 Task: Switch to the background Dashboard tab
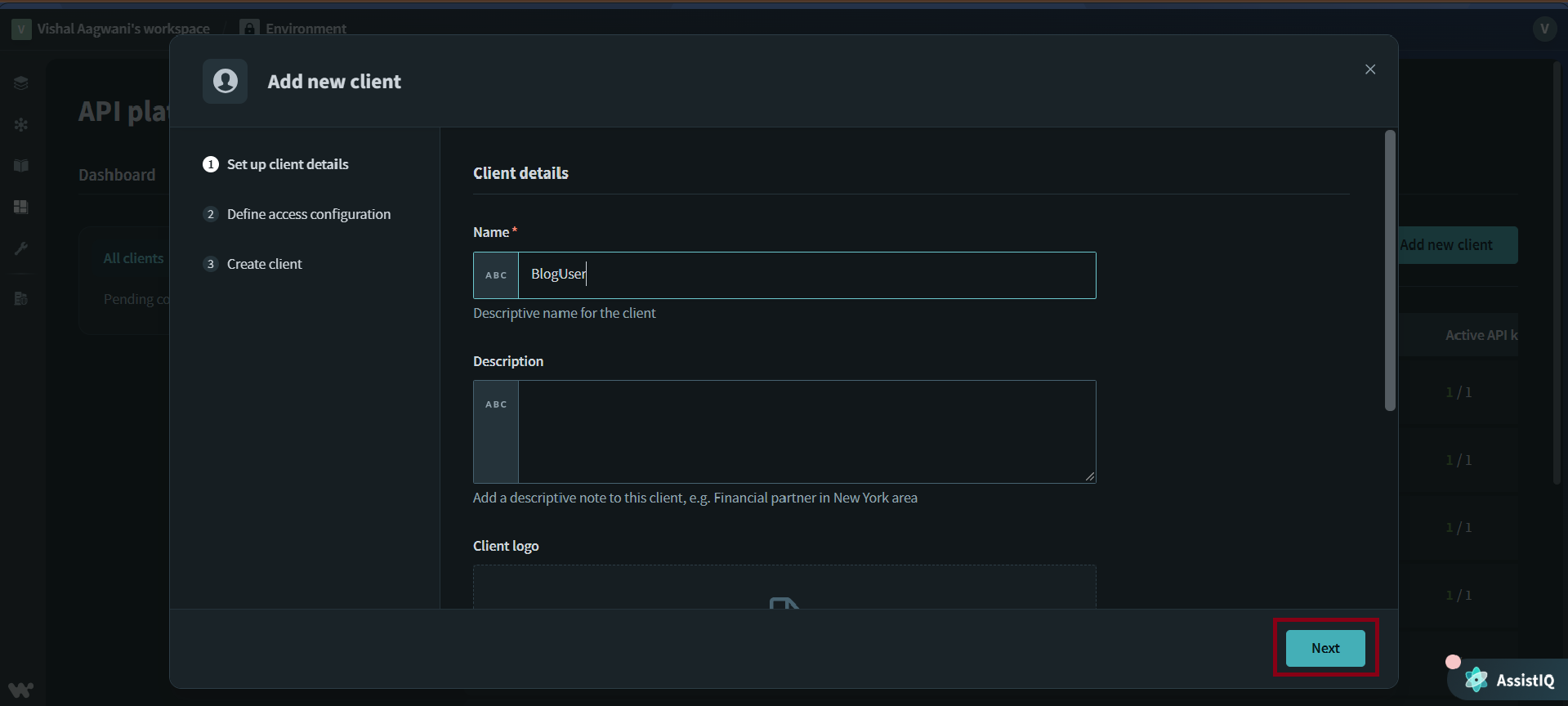(x=117, y=175)
